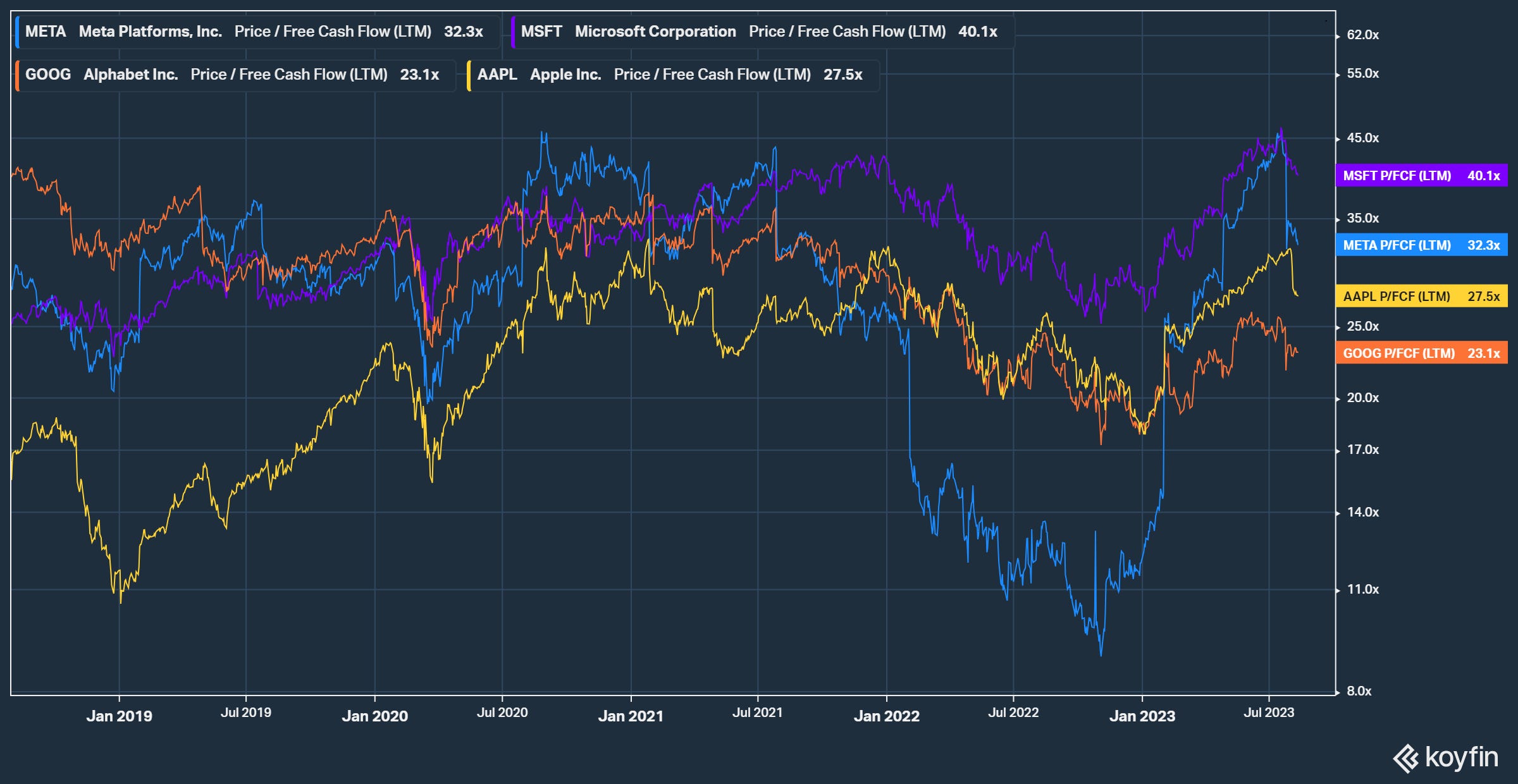Click the purple MSFT P/FCF 40.1x value tag
Viewport: 1518px width, 784px height.
pyautogui.click(x=1421, y=176)
